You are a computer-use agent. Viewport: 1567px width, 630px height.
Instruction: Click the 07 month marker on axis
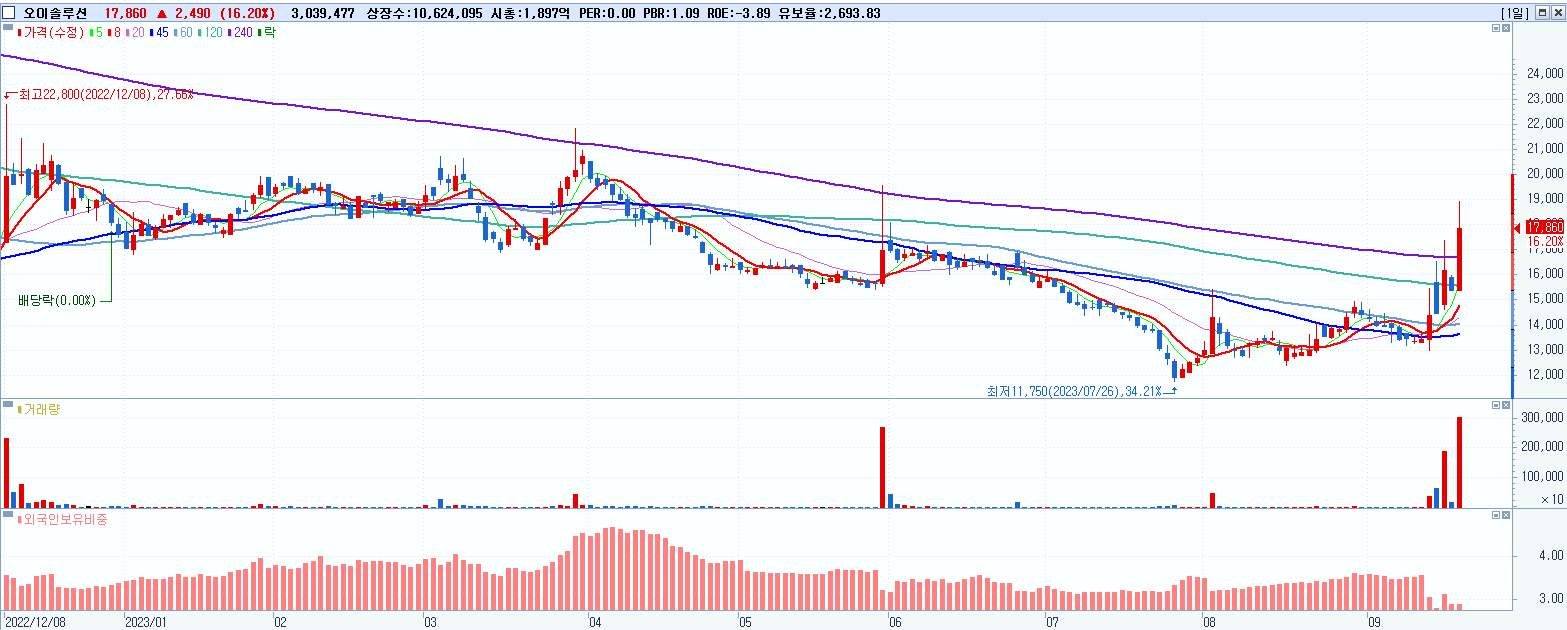(1052, 621)
